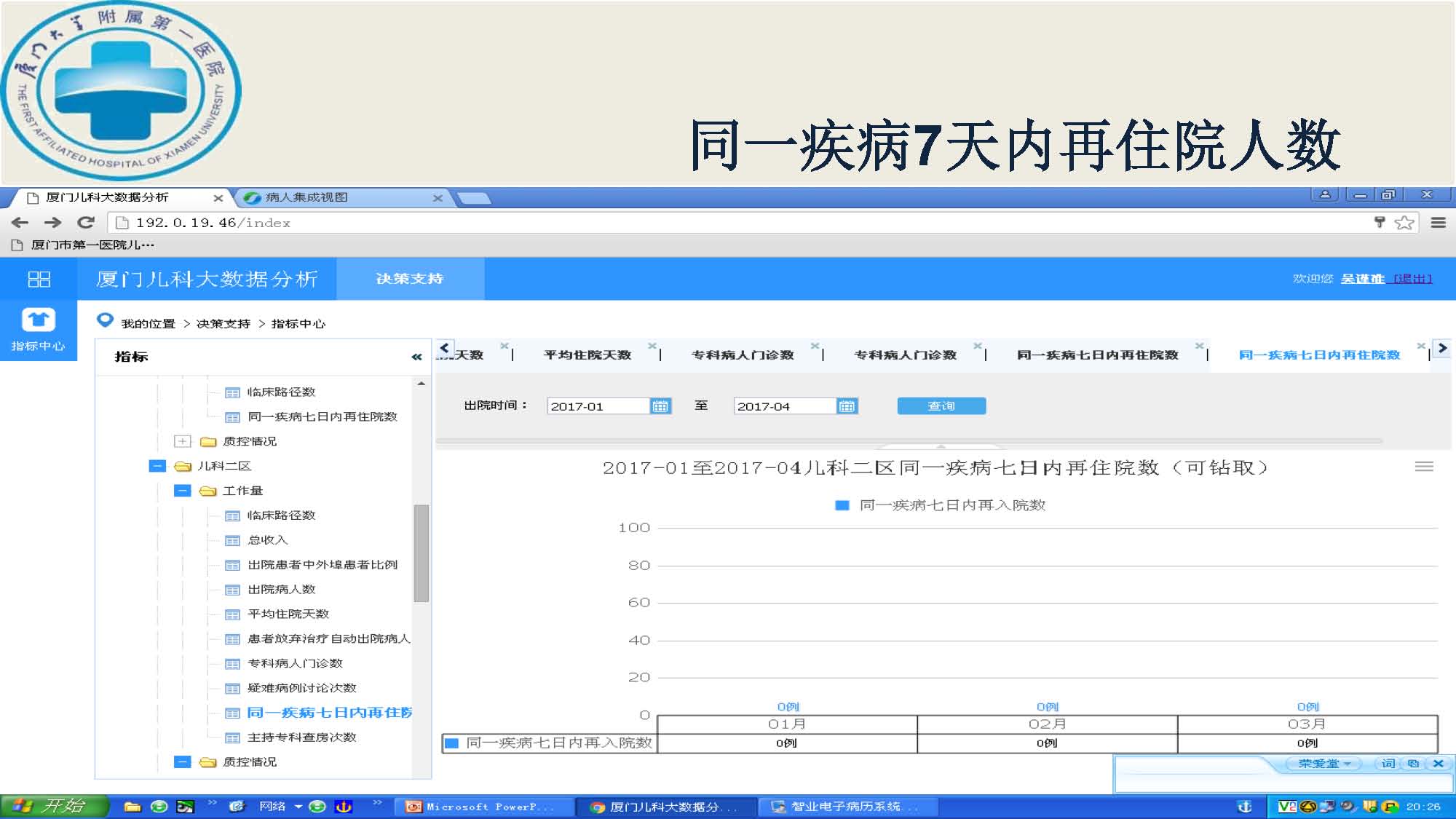
Task: Click the end date input field
Action: 786,406
